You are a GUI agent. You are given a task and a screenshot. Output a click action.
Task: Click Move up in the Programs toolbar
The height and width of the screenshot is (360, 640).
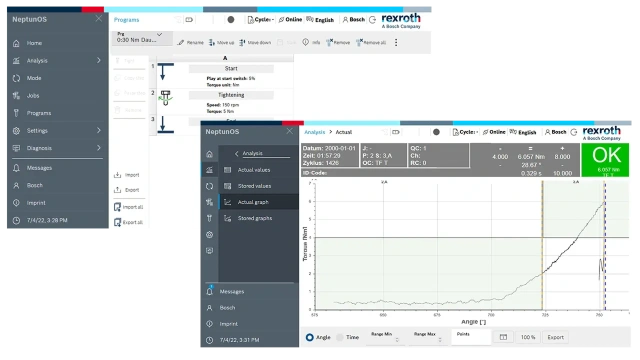(222, 42)
